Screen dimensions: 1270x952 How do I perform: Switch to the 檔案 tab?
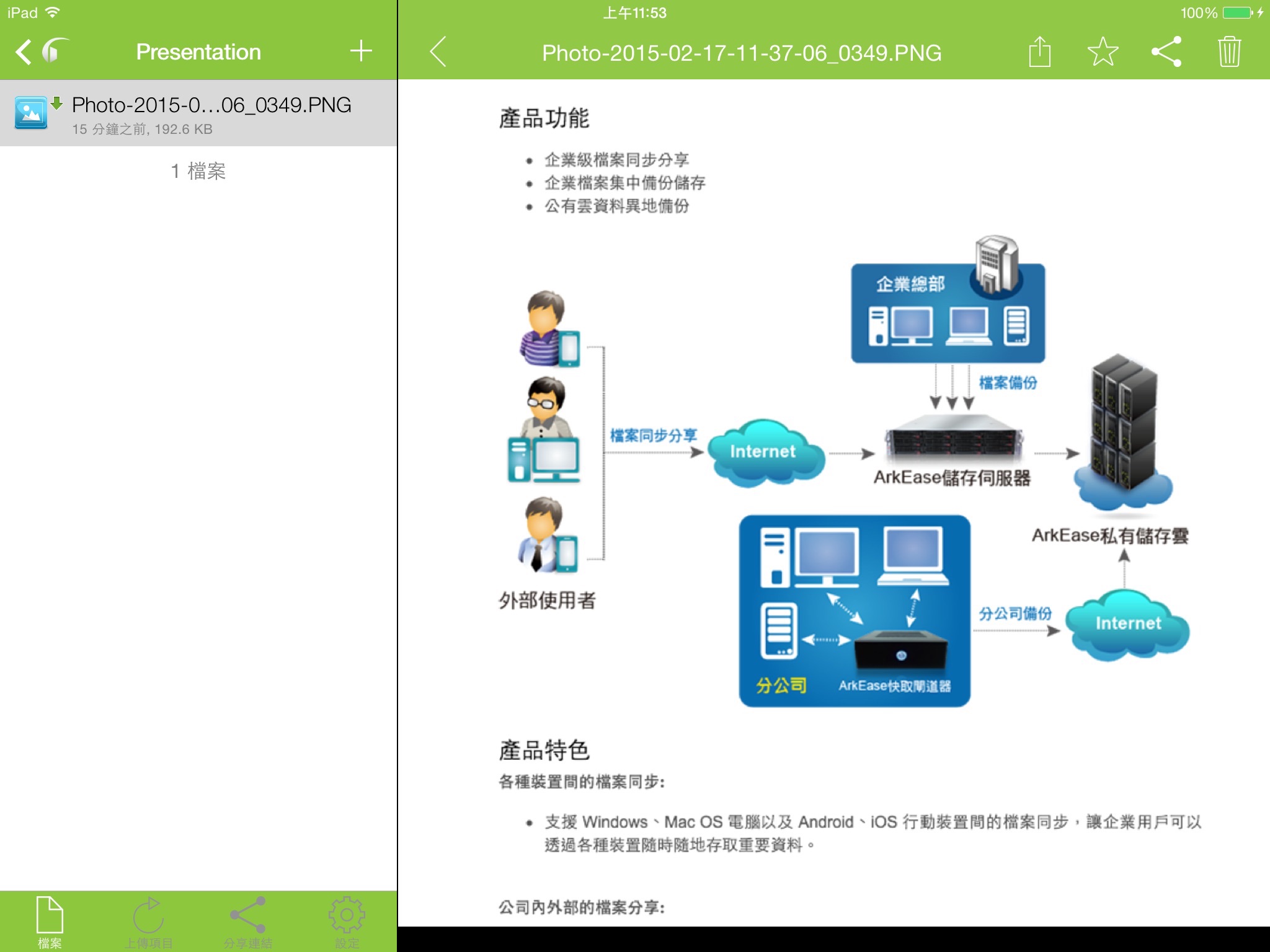[50, 922]
